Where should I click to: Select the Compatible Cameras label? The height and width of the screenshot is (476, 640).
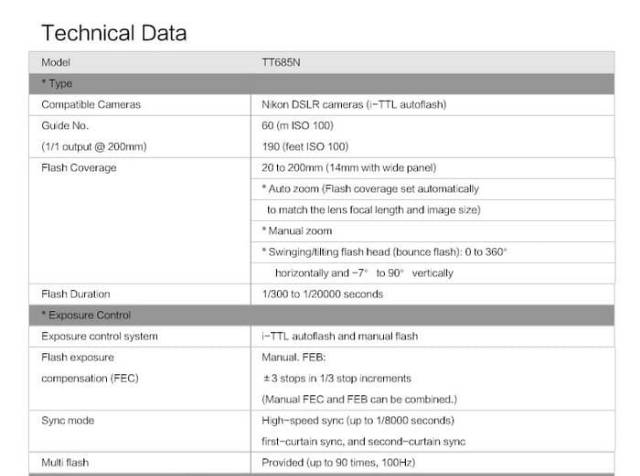[91, 104]
